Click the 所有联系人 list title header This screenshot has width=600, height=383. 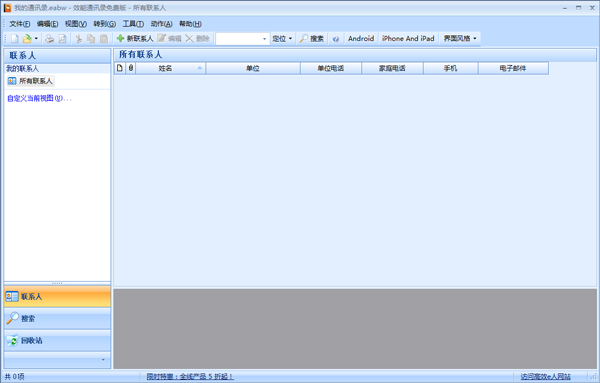[140, 54]
